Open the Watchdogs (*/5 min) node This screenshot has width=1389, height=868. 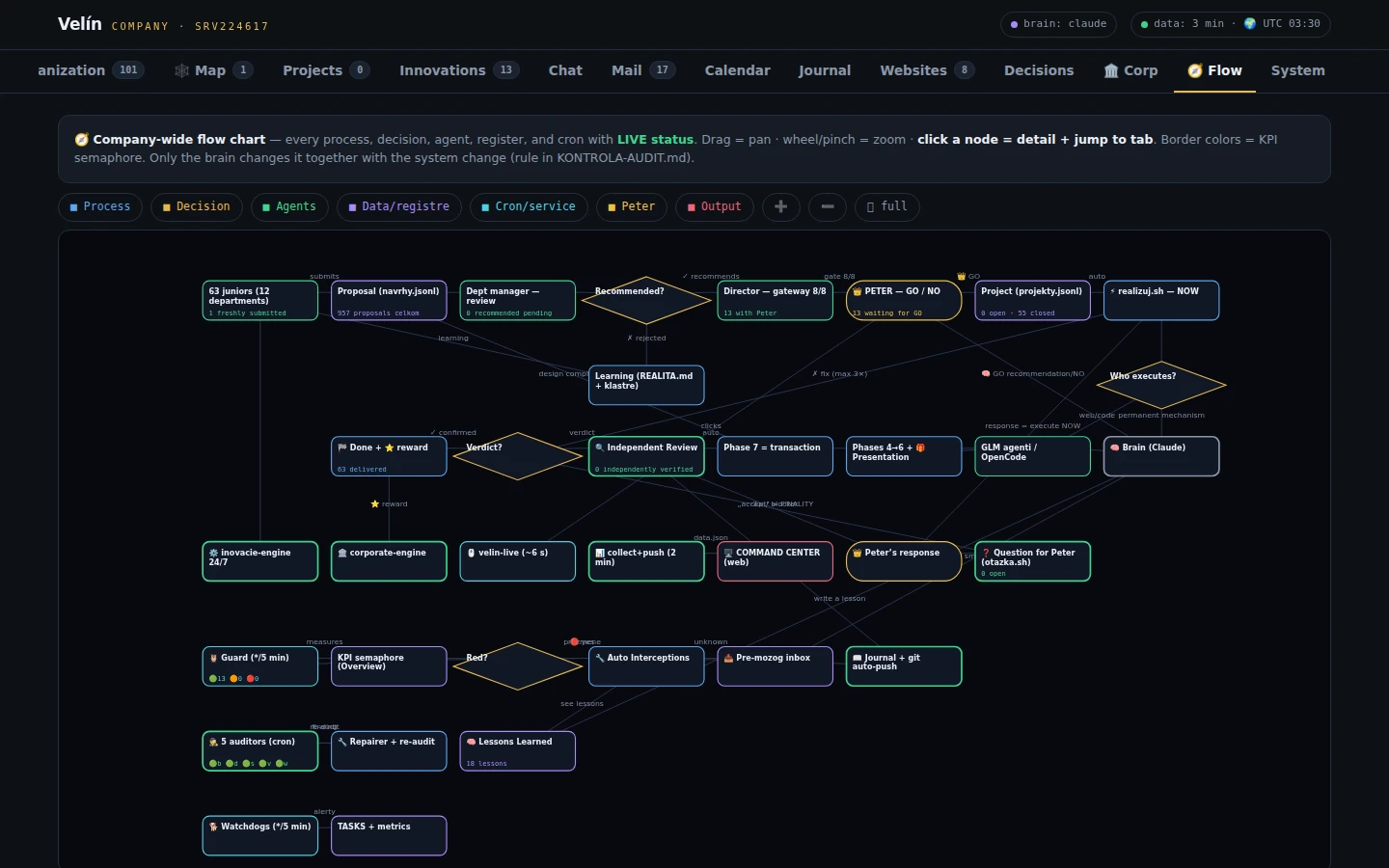point(260,835)
